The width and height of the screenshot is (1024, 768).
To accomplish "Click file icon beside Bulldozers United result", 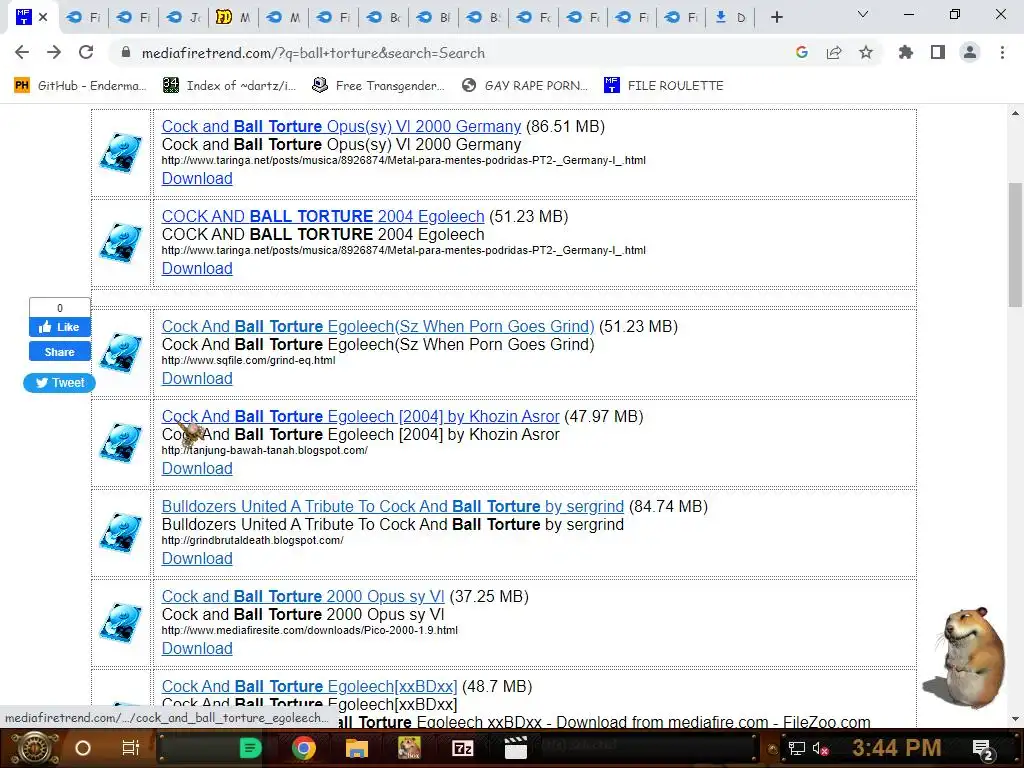I will pyautogui.click(x=121, y=533).
